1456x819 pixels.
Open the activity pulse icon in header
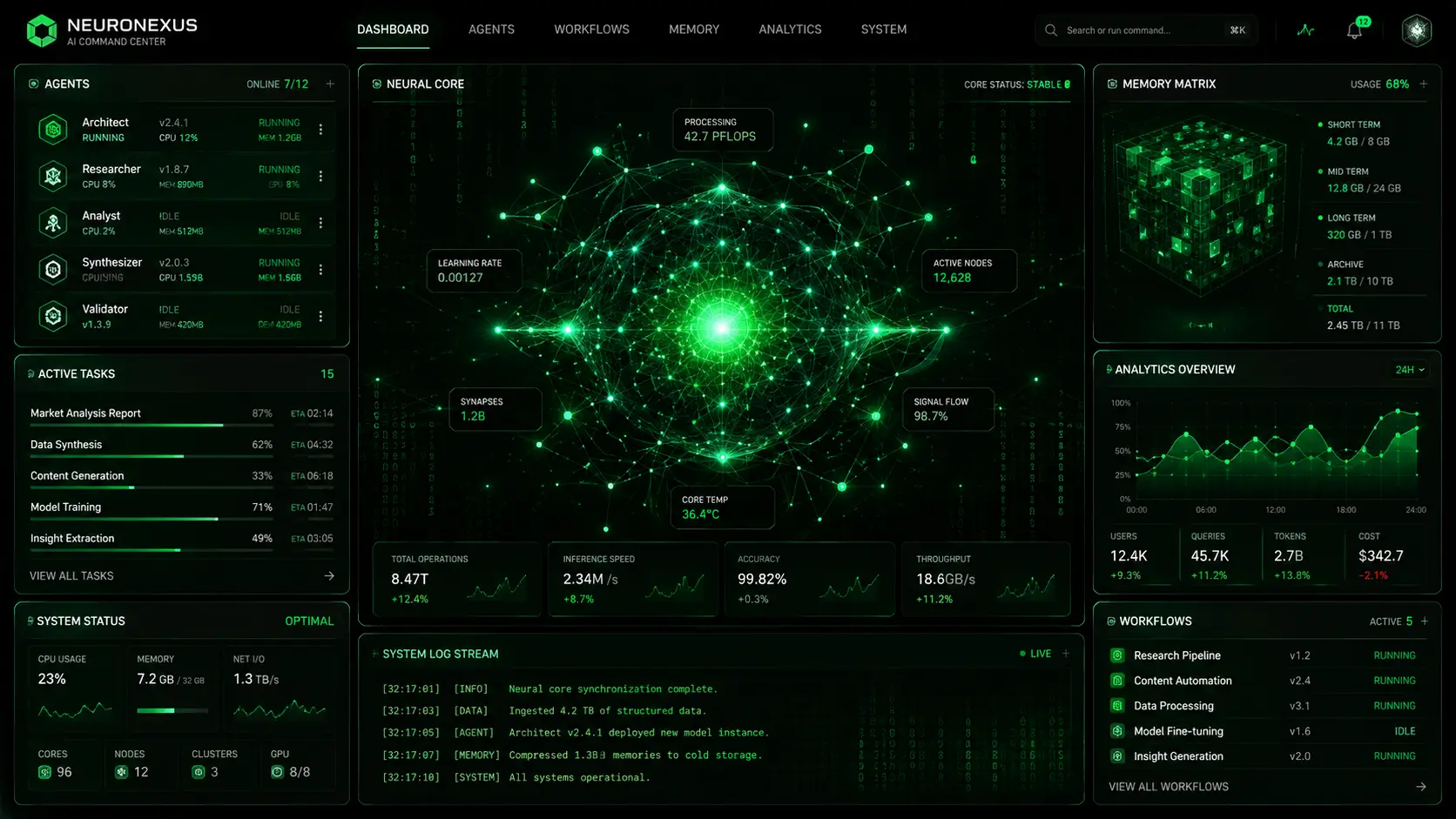[1305, 30]
